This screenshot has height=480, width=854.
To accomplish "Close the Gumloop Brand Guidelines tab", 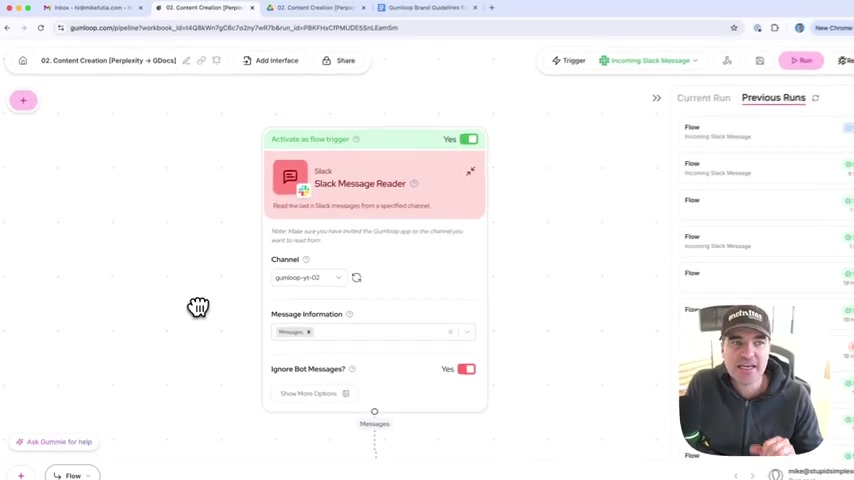I will click(475, 8).
